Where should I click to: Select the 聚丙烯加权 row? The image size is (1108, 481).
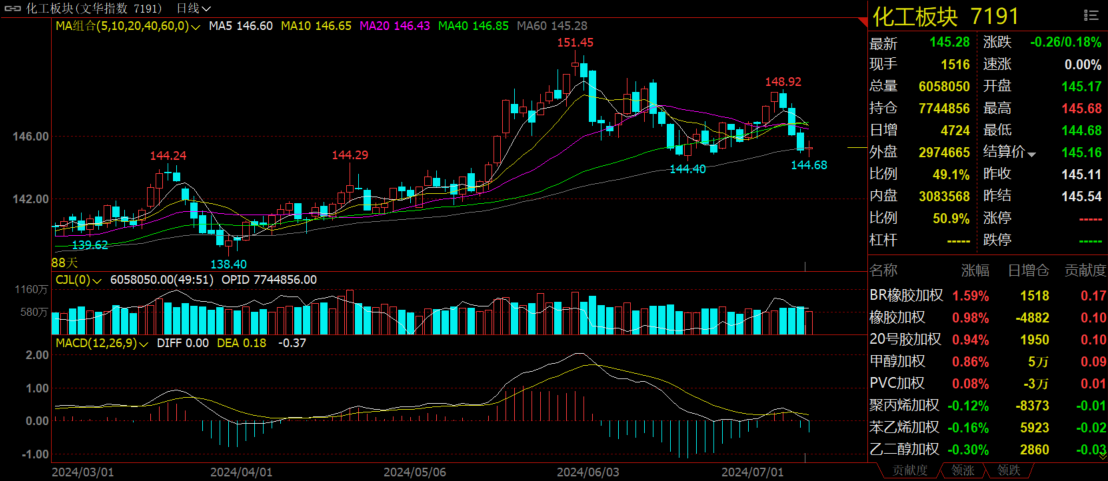988,405
